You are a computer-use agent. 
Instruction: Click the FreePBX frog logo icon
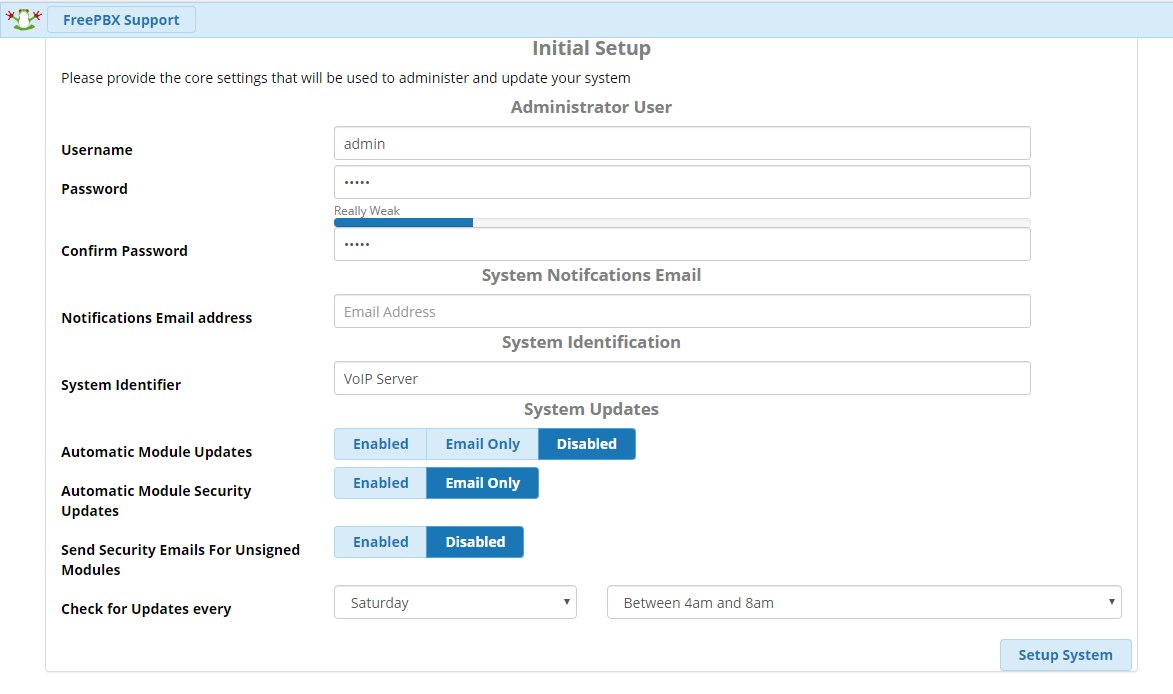23,19
